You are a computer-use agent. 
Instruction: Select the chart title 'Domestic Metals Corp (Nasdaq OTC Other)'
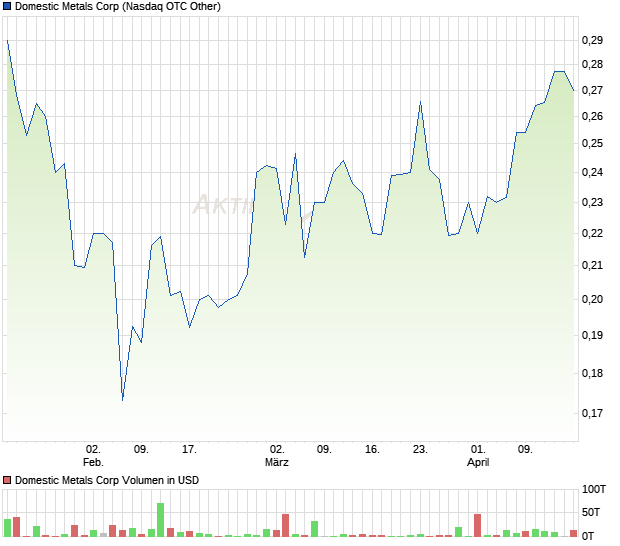(x=118, y=6)
